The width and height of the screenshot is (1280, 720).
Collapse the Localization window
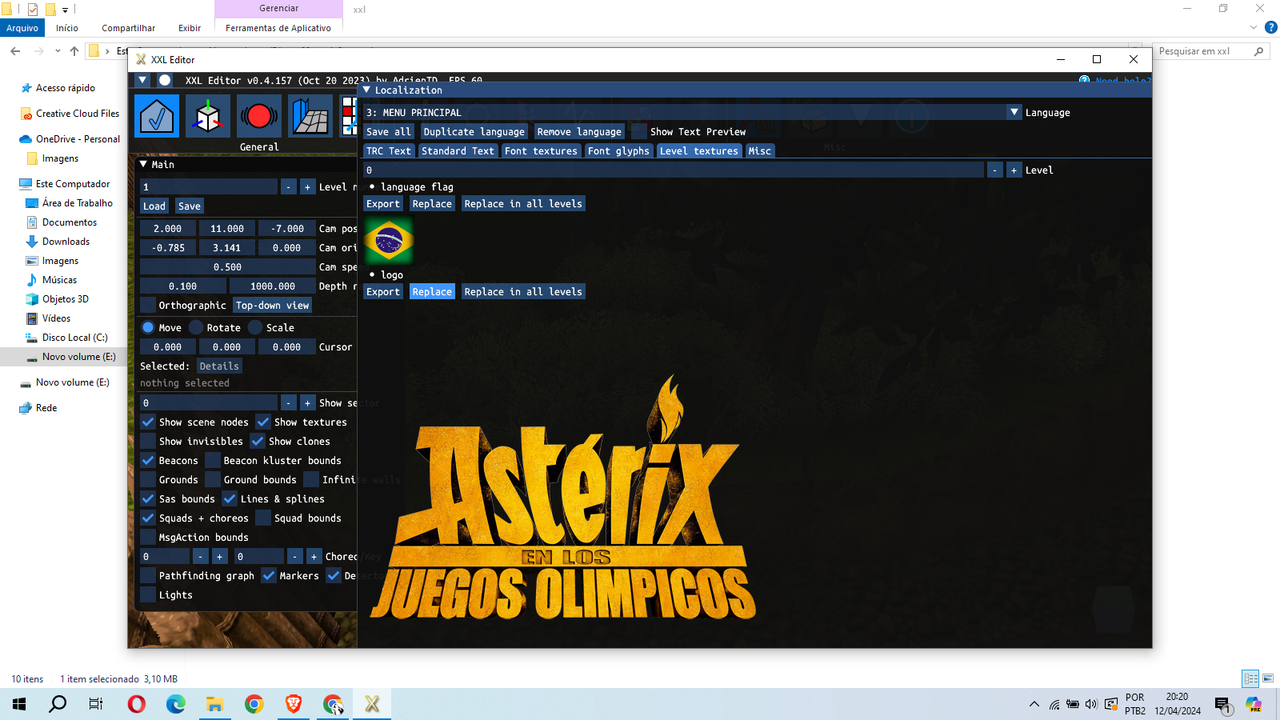tap(366, 90)
